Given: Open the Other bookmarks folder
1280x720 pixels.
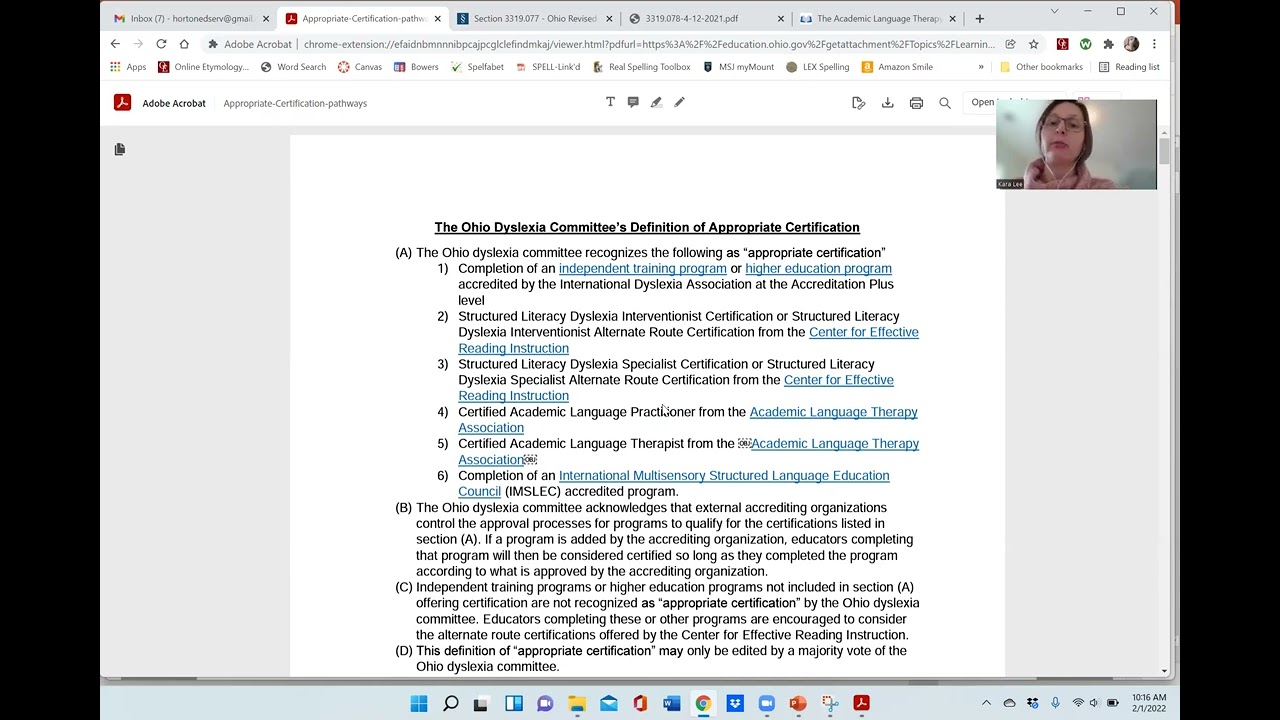Looking at the screenshot, I should (x=1041, y=67).
